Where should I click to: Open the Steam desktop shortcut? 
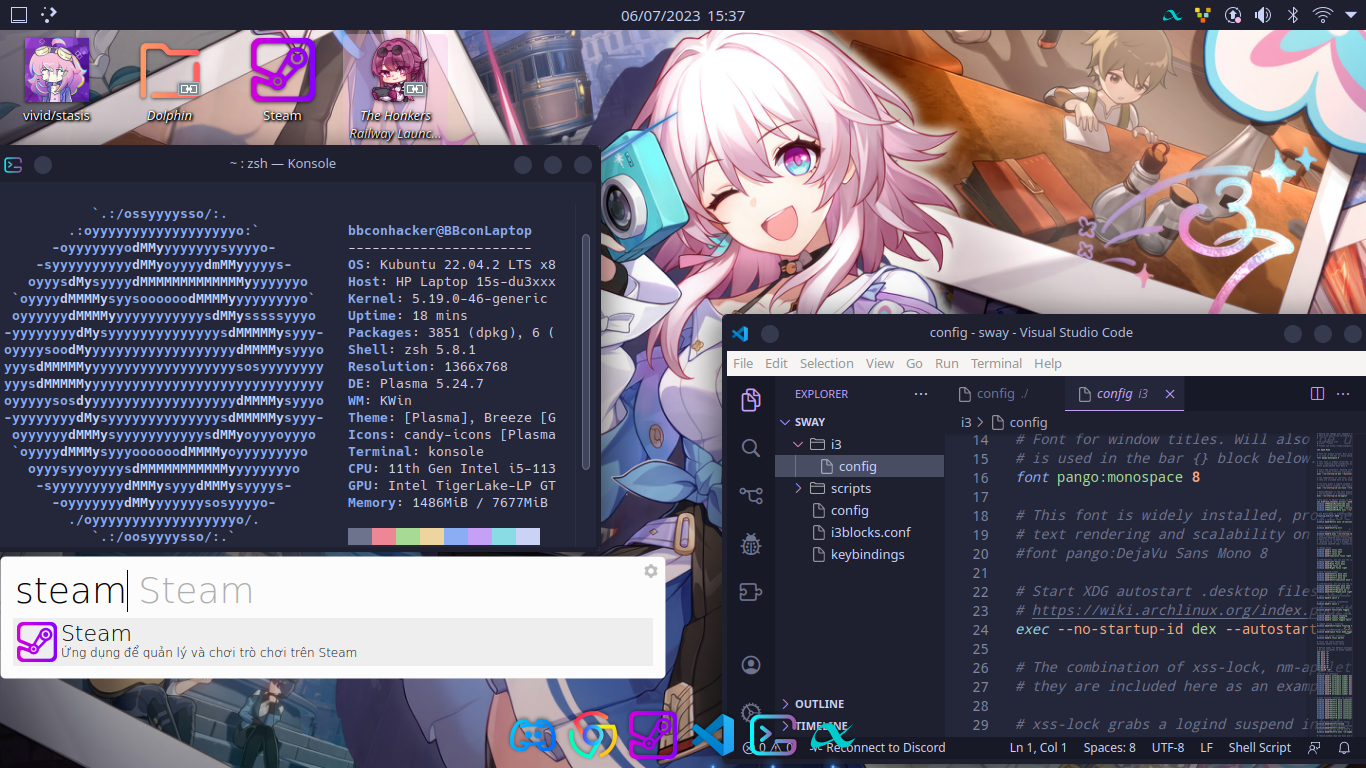282,79
